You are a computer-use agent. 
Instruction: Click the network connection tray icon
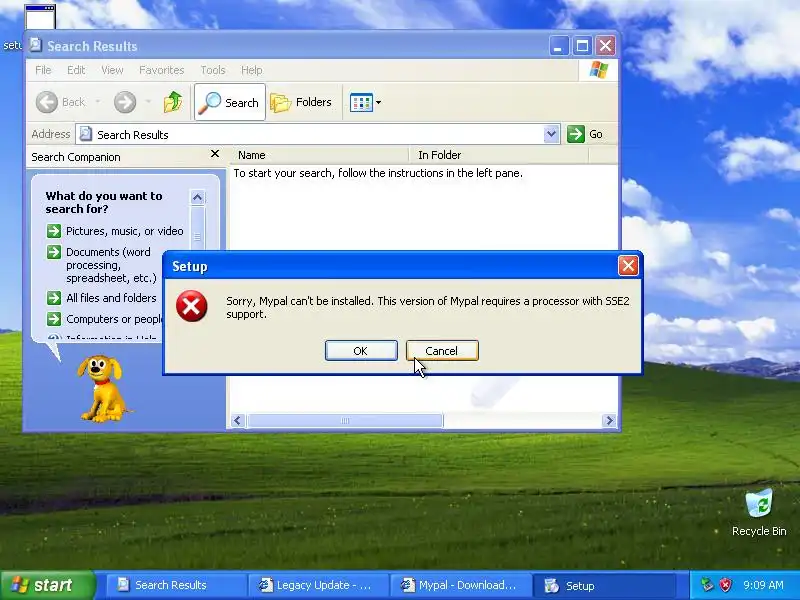(707, 585)
